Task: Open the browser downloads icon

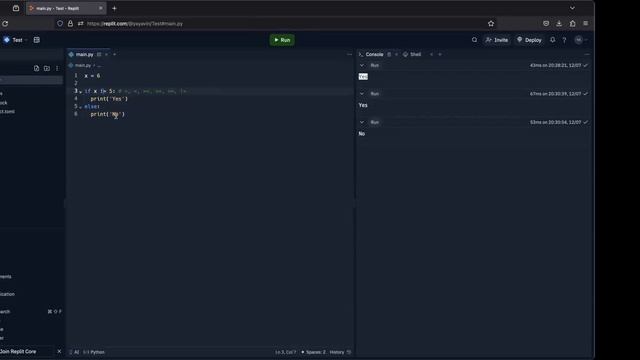Action: 559,24
